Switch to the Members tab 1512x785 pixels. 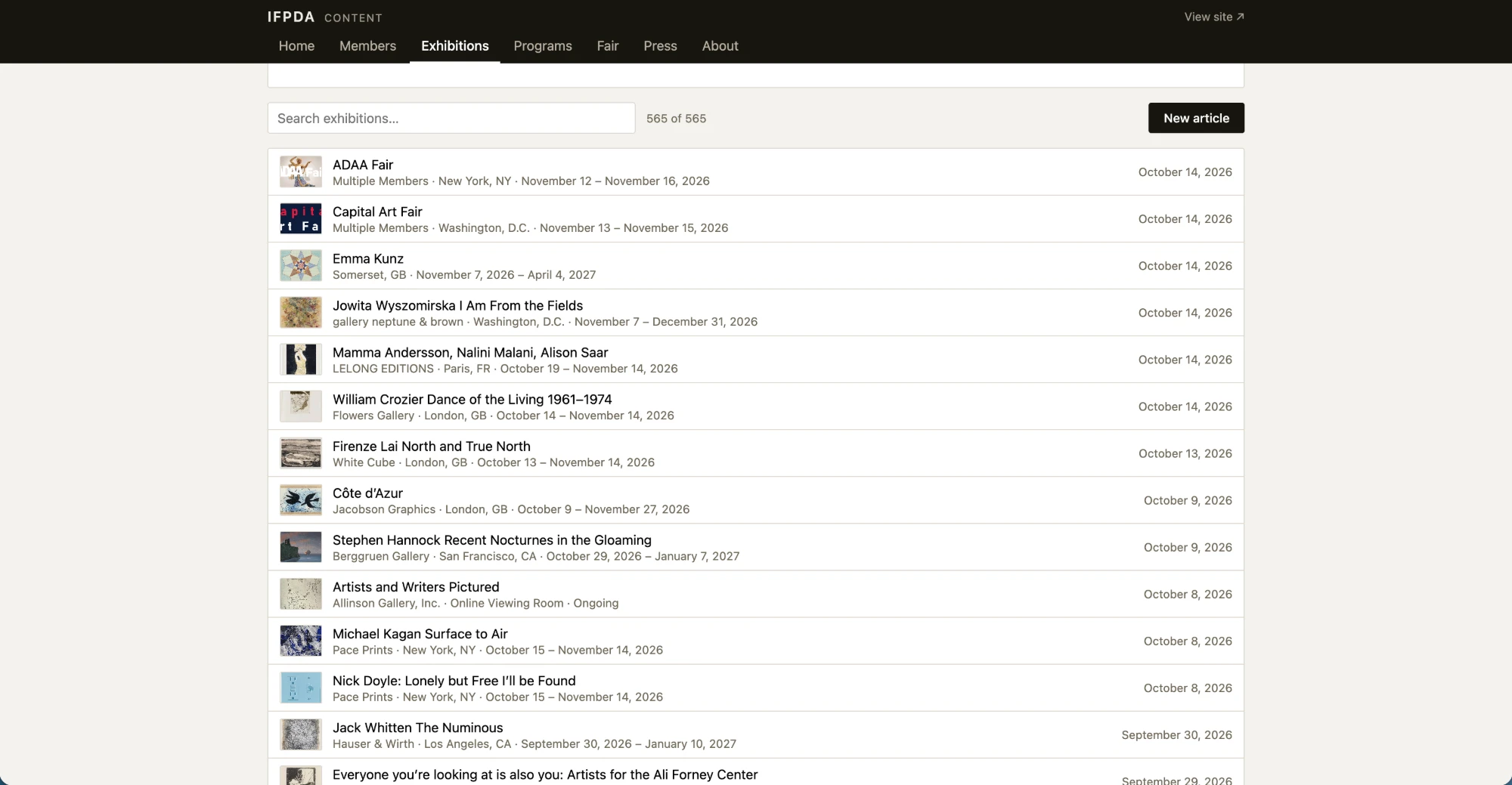(367, 46)
